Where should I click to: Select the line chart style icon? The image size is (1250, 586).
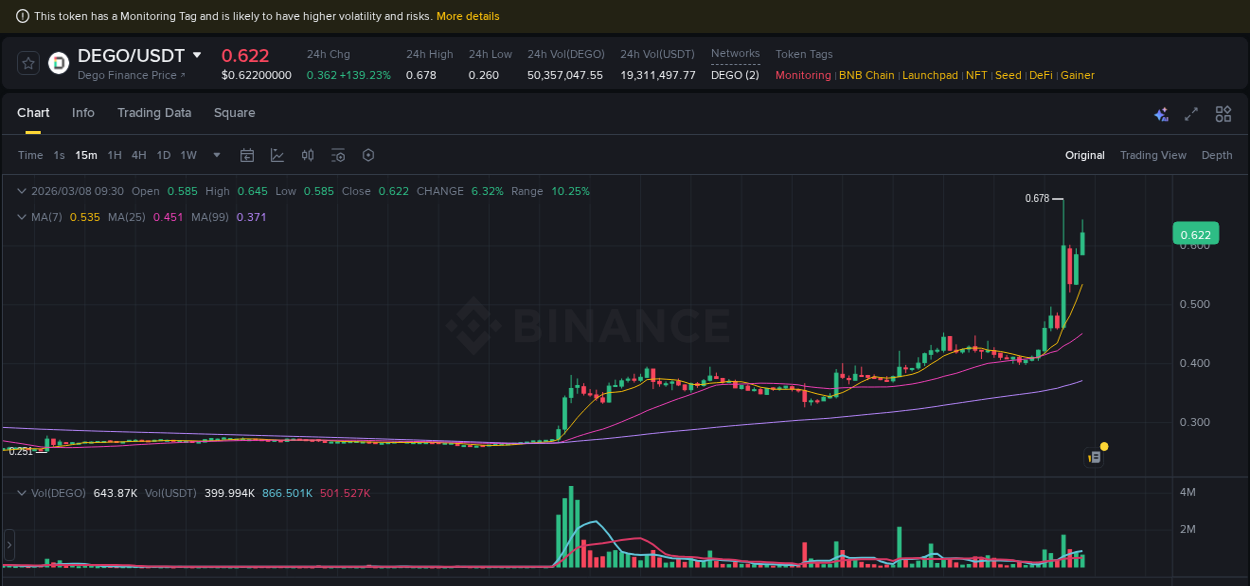coord(276,155)
